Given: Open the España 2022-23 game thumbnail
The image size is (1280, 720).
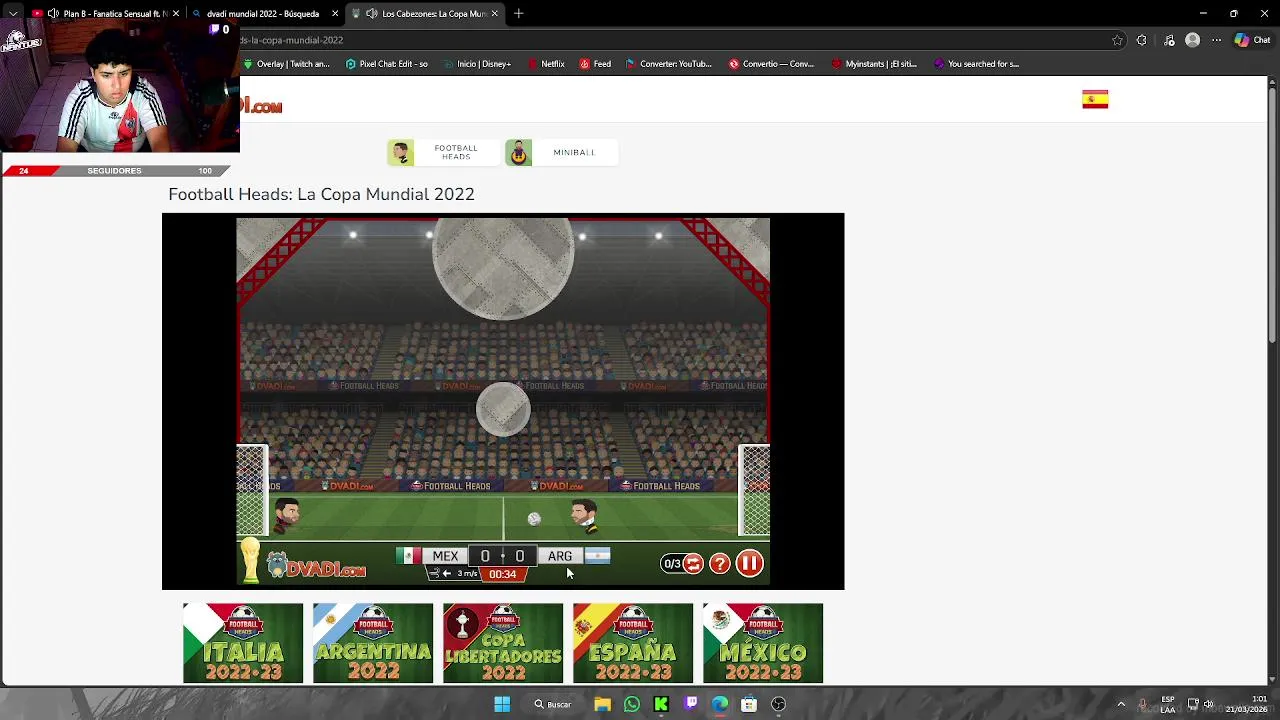Looking at the screenshot, I should click(x=633, y=643).
